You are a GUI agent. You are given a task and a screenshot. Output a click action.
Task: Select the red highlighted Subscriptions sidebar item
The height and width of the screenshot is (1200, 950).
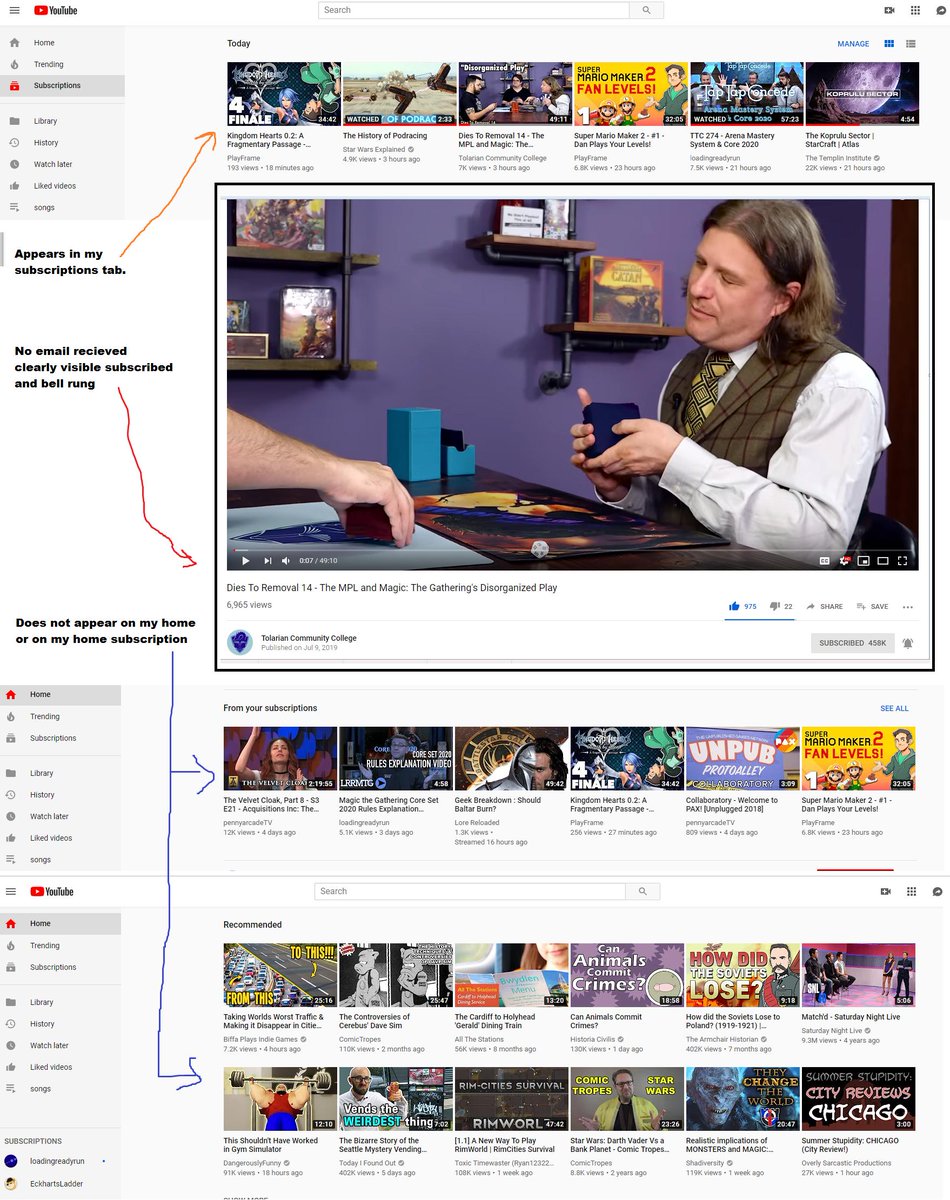point(62,86)
